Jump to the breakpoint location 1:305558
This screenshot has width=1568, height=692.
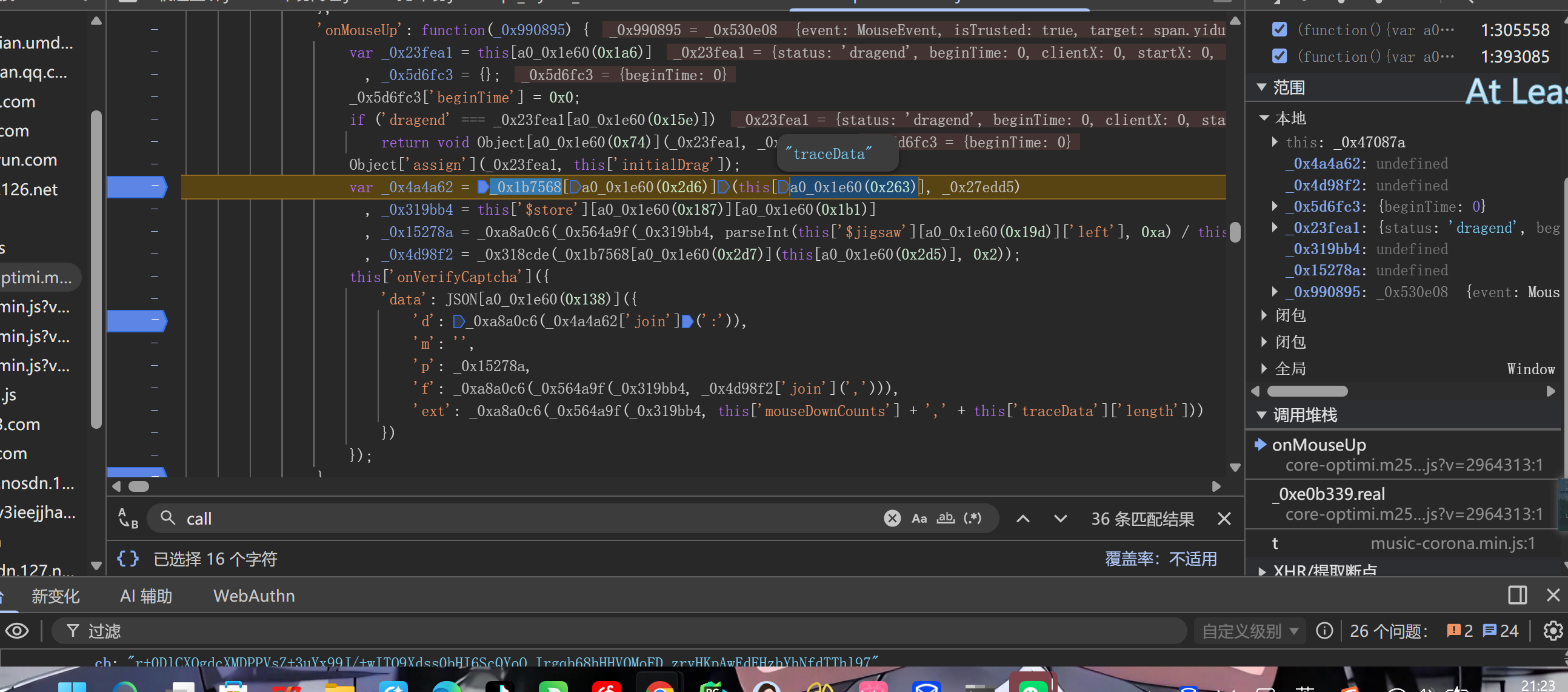[1515, 30]
